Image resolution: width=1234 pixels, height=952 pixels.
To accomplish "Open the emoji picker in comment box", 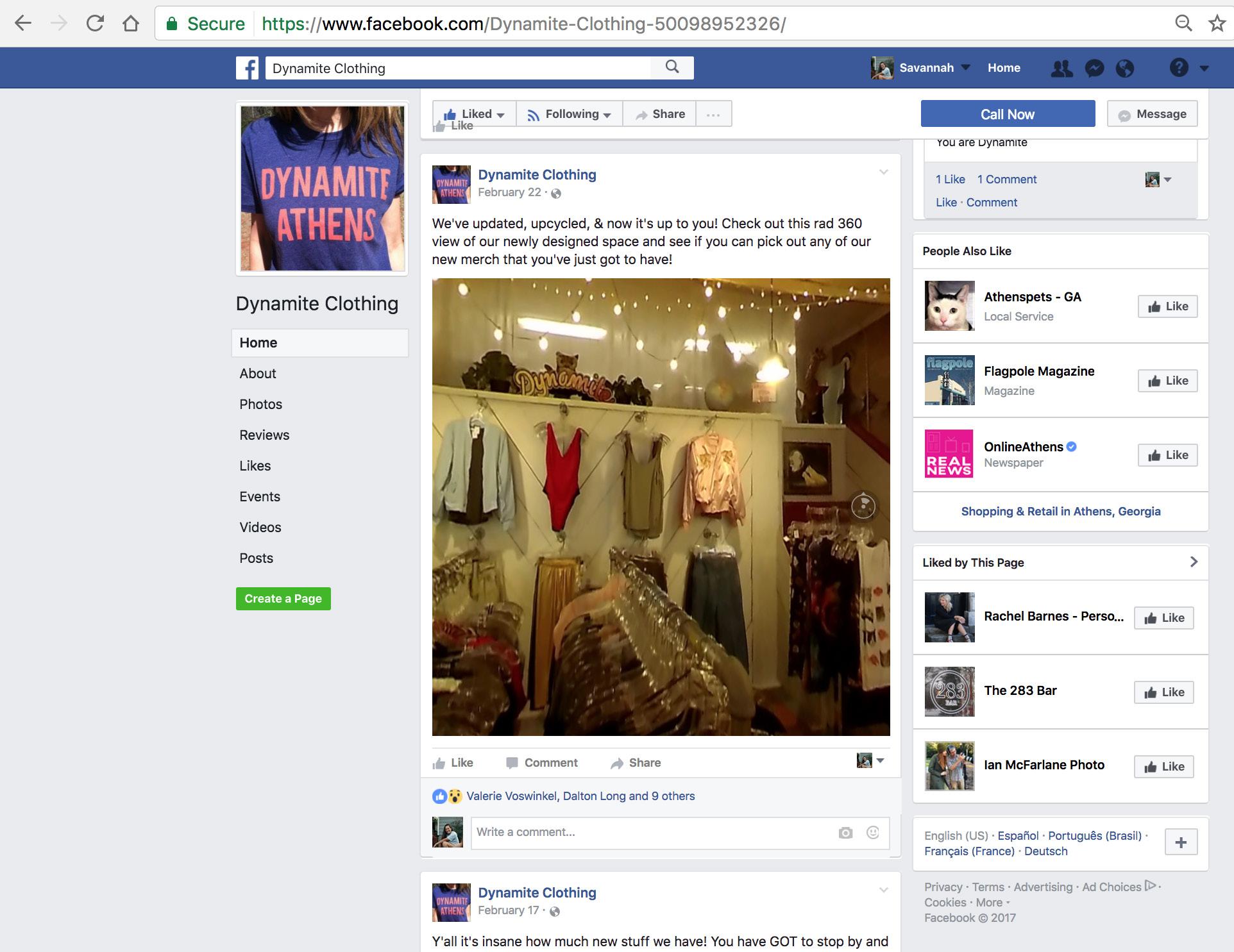I will click(x=872, y=832).
